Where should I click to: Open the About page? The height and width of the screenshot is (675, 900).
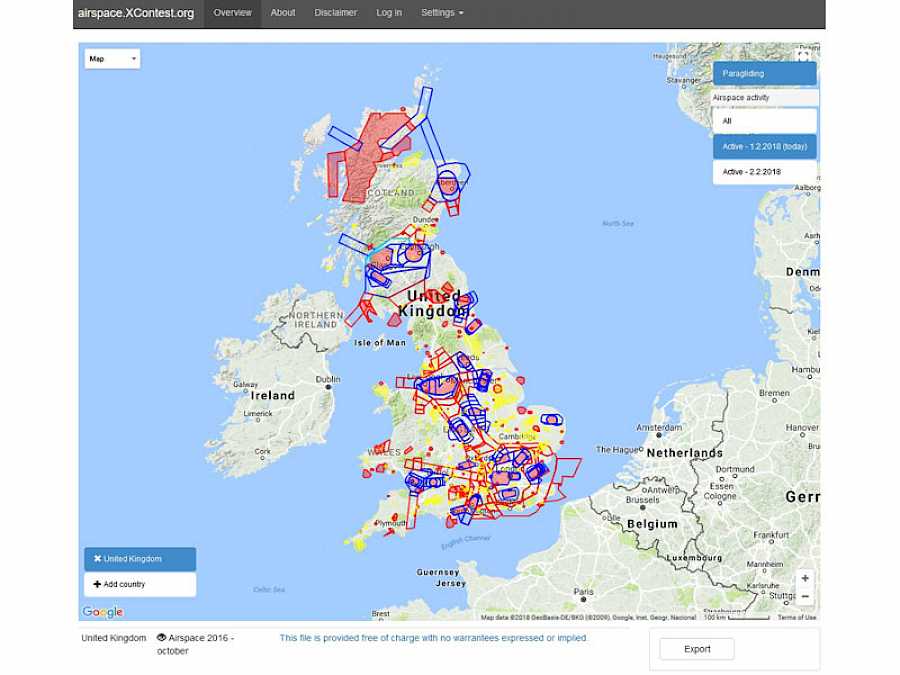coord(283,13)
